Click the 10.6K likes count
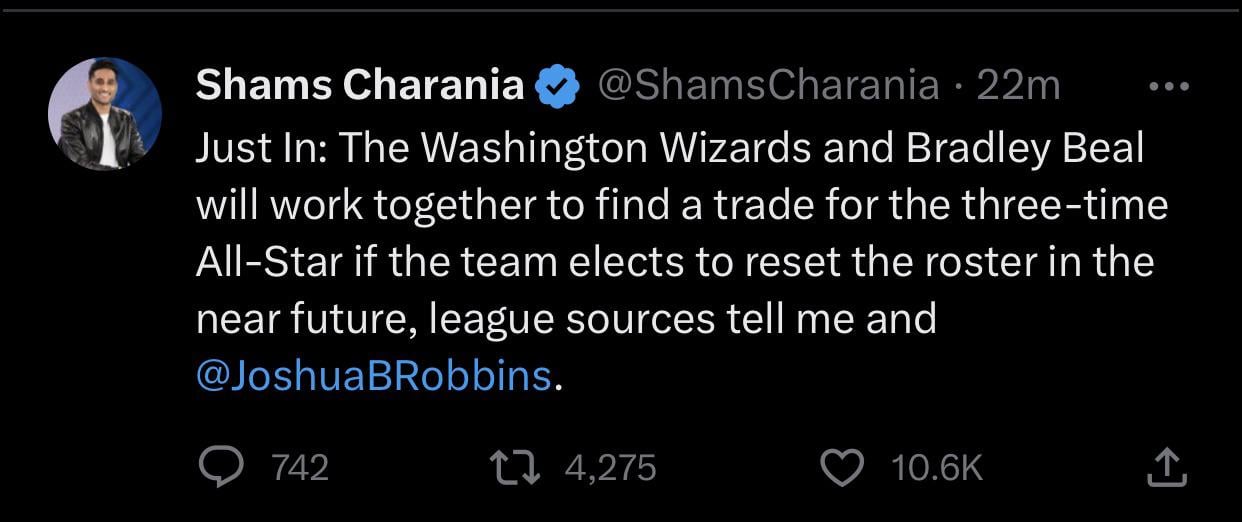Image resolution: width=1242 pixels, height=522 pixels. click(936, 467)
